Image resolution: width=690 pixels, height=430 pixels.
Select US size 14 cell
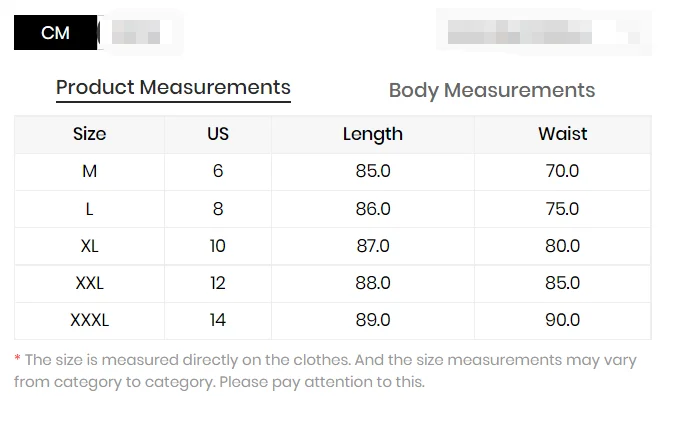click(218, 321)
